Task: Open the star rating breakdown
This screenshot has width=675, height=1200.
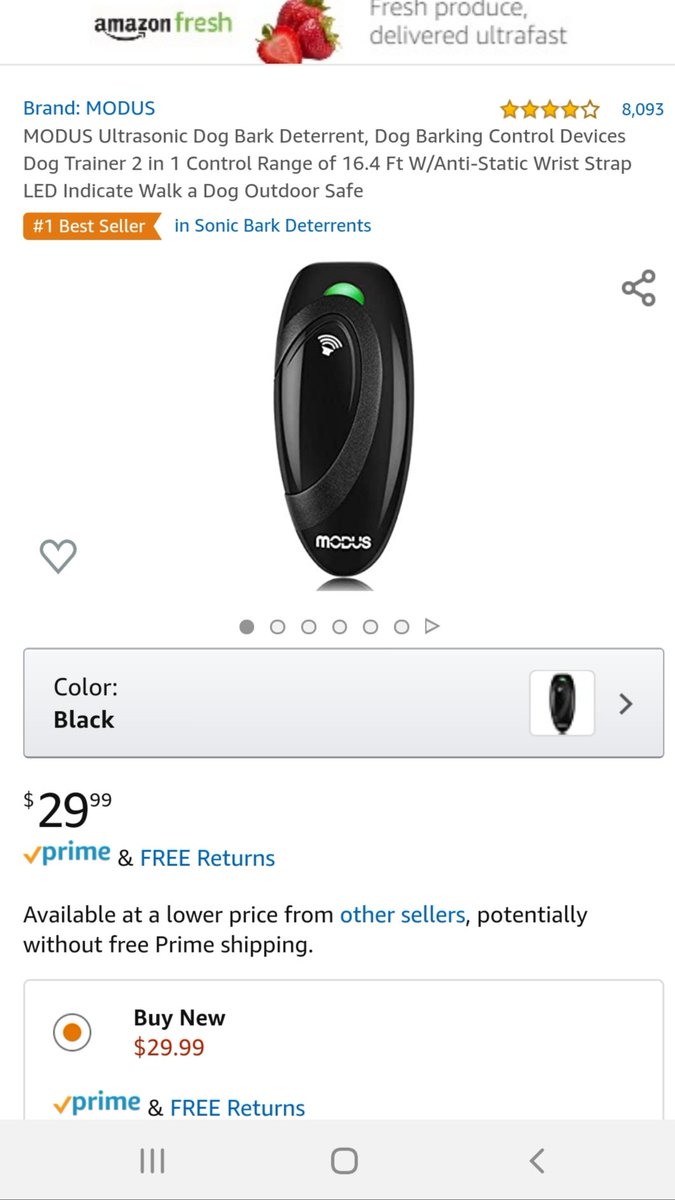Action: pyautogui.click(x=550, y=109)
